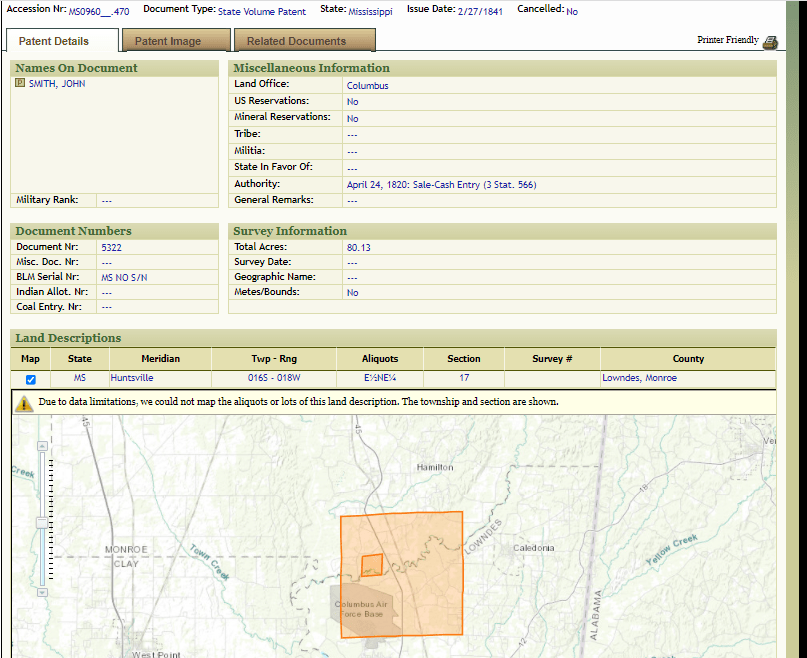Screen dimensions: 807x658
Task: Click the map zoom-in arrow button
Action: click(41, 448)
